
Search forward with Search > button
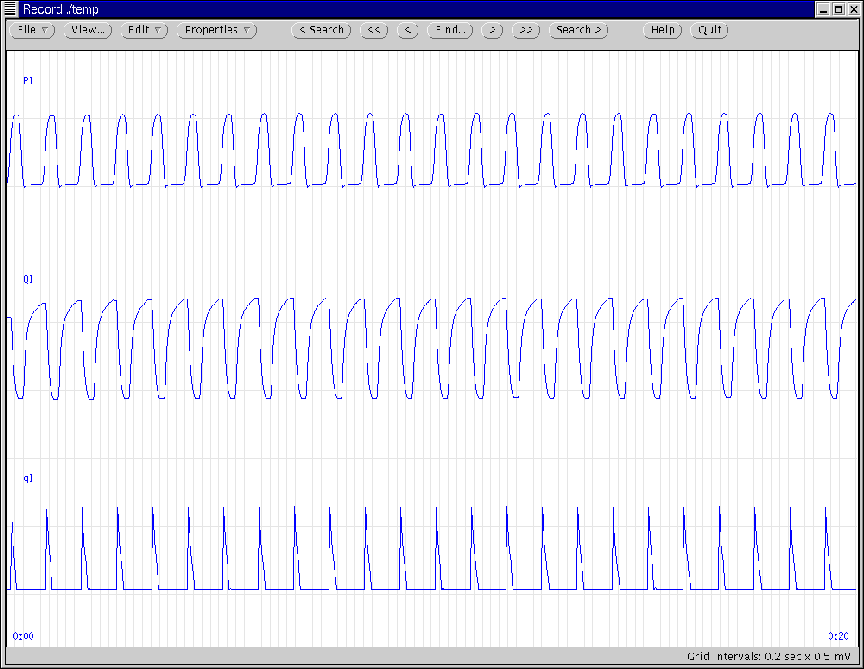pos(579,30)
